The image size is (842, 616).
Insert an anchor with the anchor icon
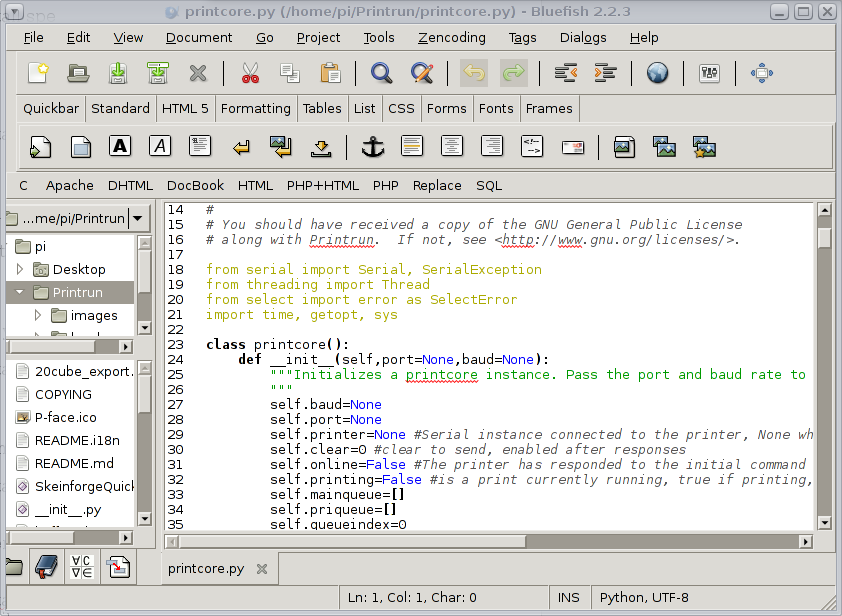pyautogui.click(x=373, y=147)
